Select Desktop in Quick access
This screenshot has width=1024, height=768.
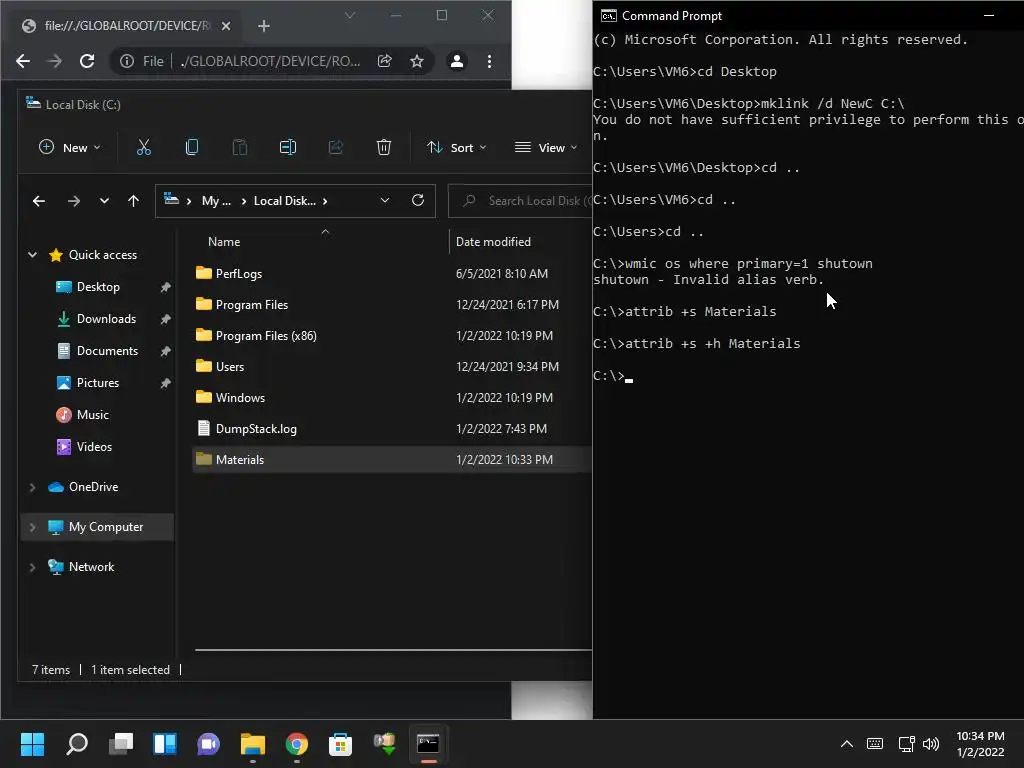[98, 287]
